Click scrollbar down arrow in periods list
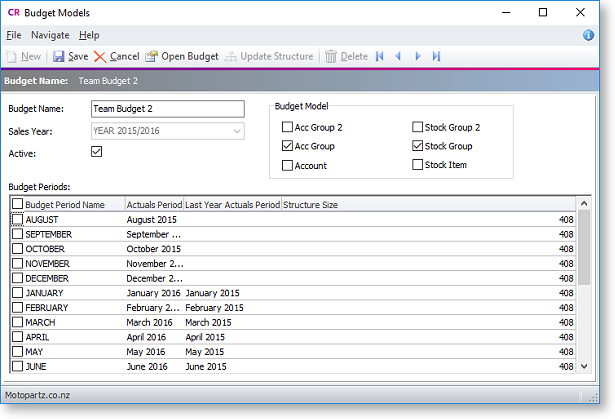 pos(584,366)
